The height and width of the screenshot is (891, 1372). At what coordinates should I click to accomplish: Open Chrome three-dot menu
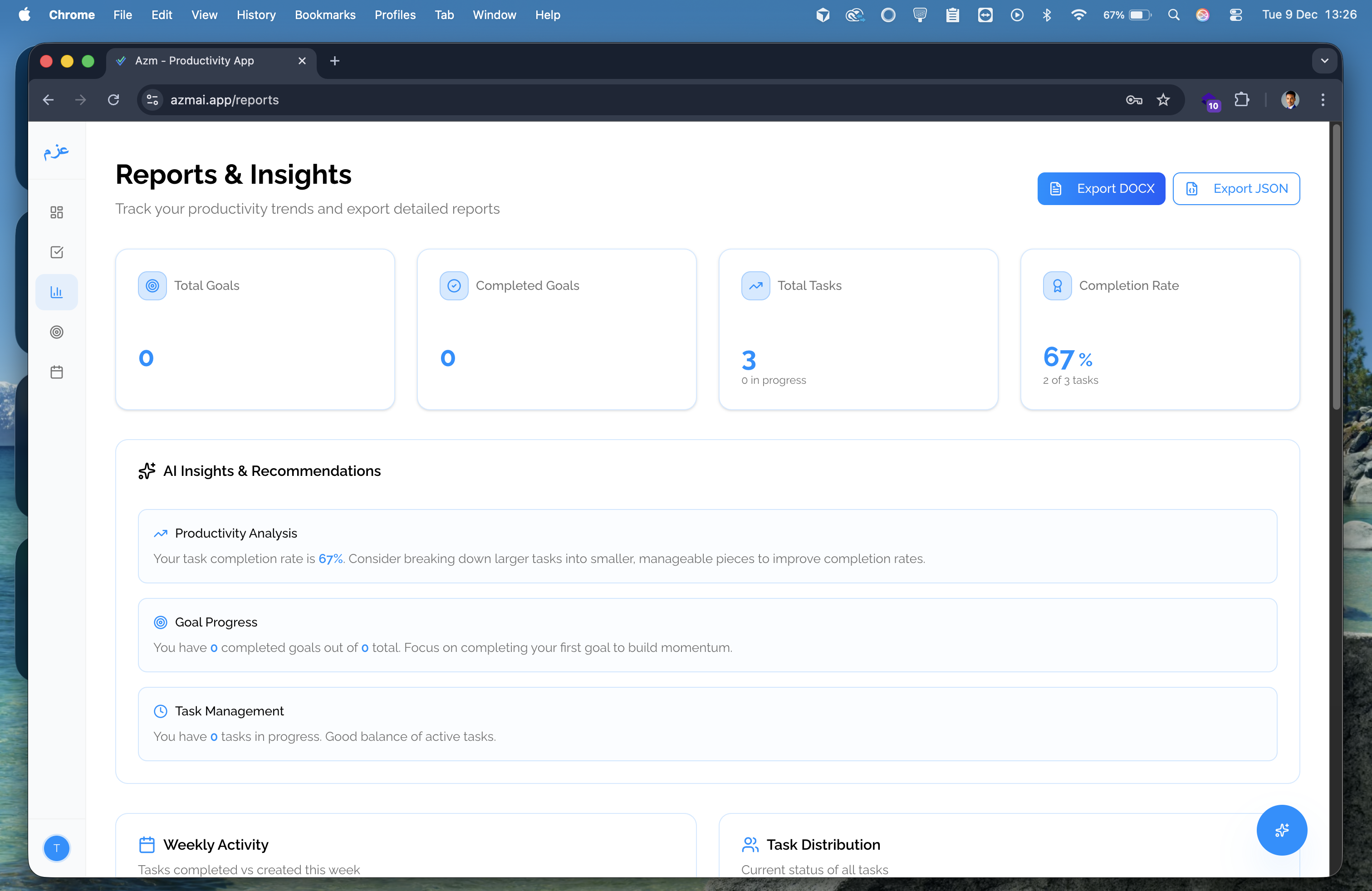coord(1323,100)
